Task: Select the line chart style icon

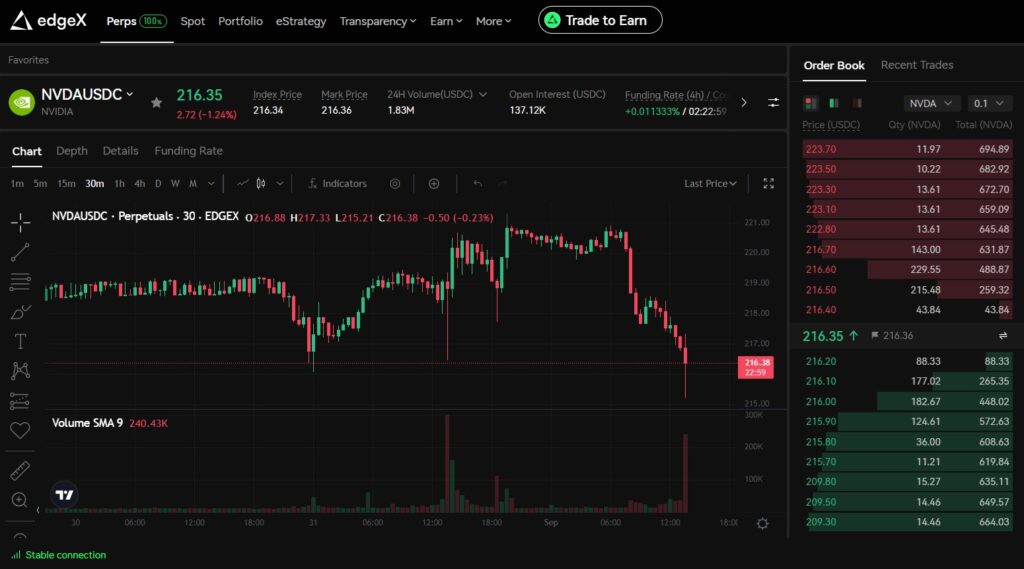Action: (x=242, y=184)
